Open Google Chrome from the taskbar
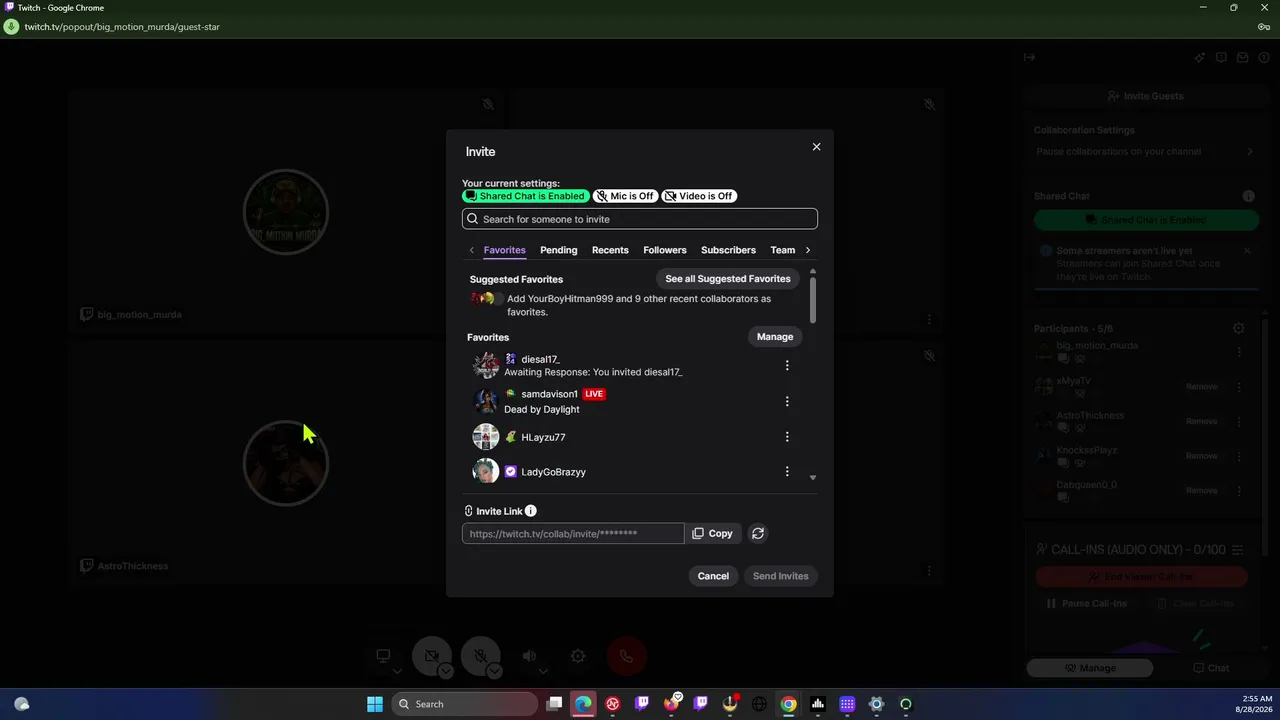Image resolution: width=1280 pixels, height=720 pixels. click(789, 704)
